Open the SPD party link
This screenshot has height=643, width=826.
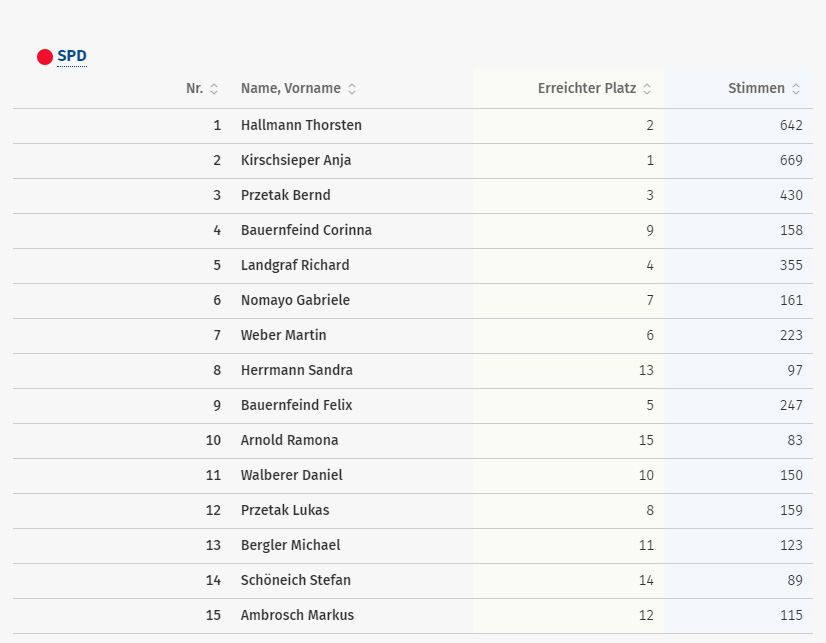[72, 56]
